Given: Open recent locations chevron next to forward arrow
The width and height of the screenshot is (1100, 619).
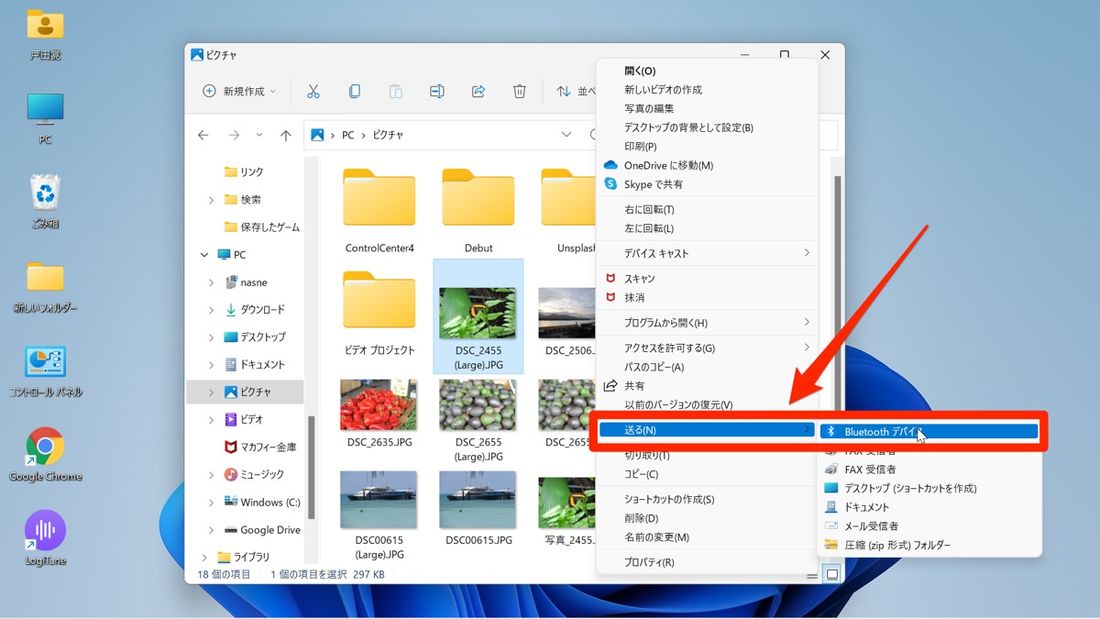Looking at the screenshot, I should [259, 135].
